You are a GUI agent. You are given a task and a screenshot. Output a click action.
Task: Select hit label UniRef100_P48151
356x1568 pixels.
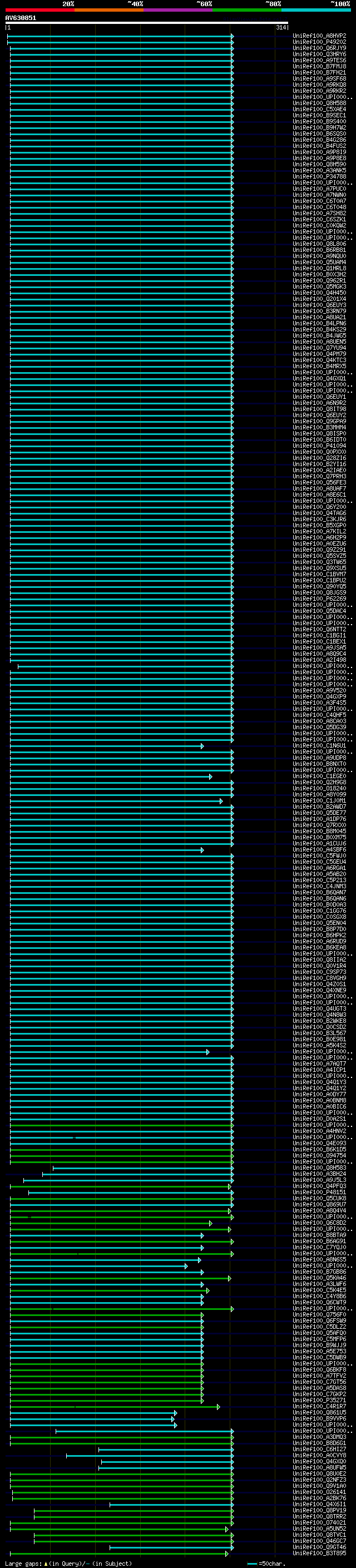(319, 1193)
